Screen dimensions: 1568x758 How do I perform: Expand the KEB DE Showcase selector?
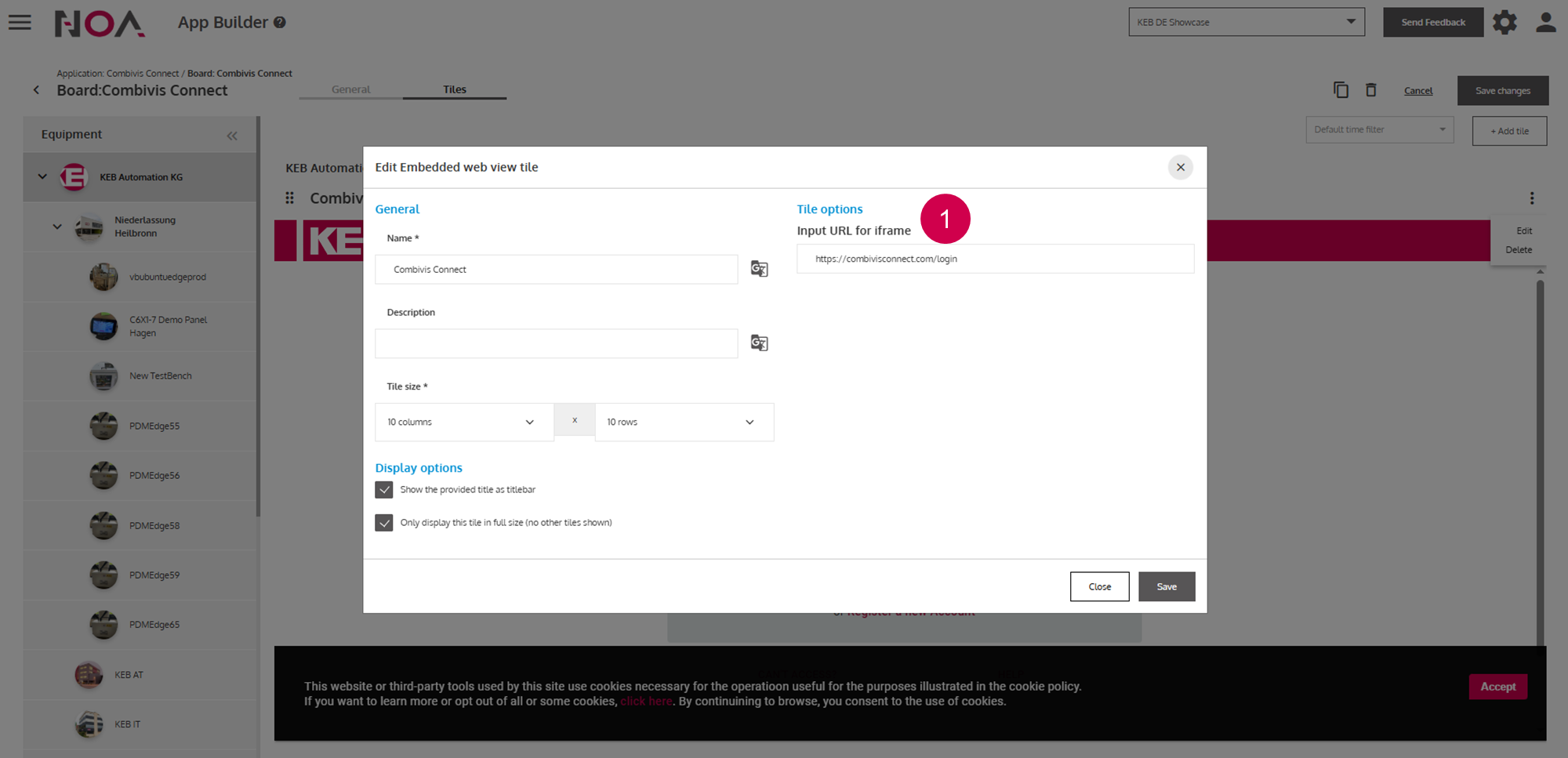pyautogui.click(x=1246, y=22)
